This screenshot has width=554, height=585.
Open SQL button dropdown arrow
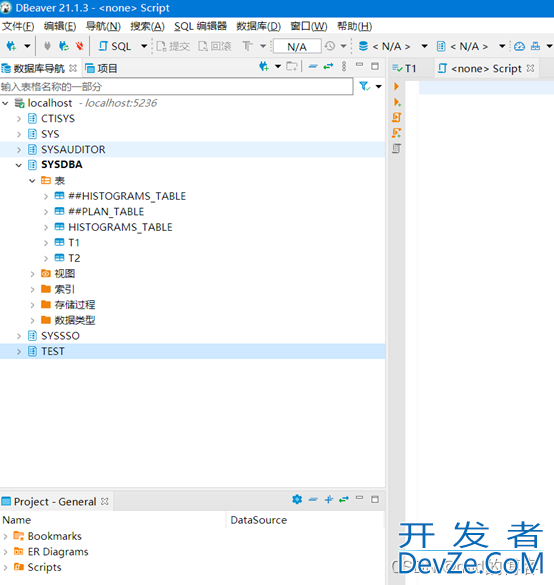pos(144,46)
